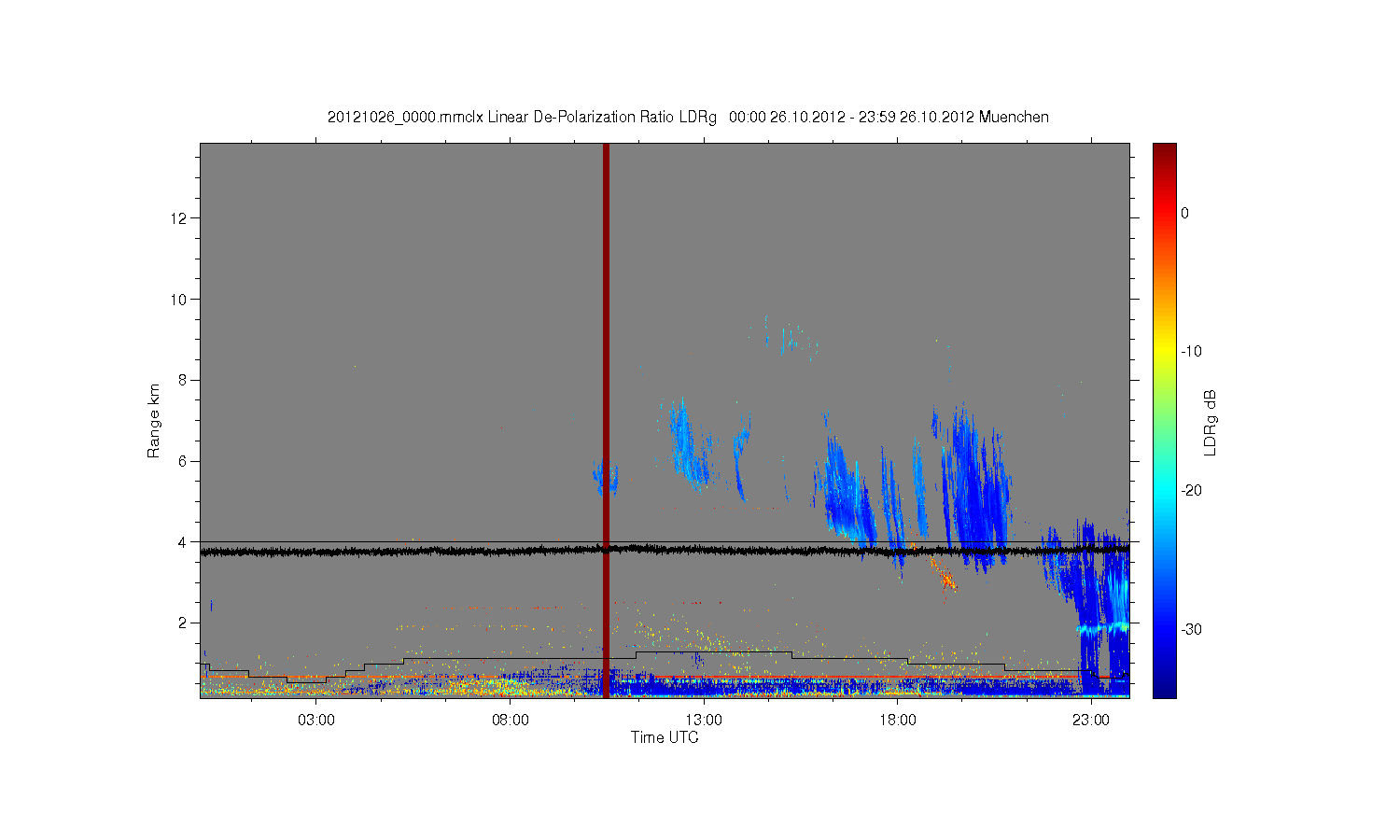This screenshot has height=840, width=1400.
Task: Click the 6 km range tick label
Action: coord(183,461)
